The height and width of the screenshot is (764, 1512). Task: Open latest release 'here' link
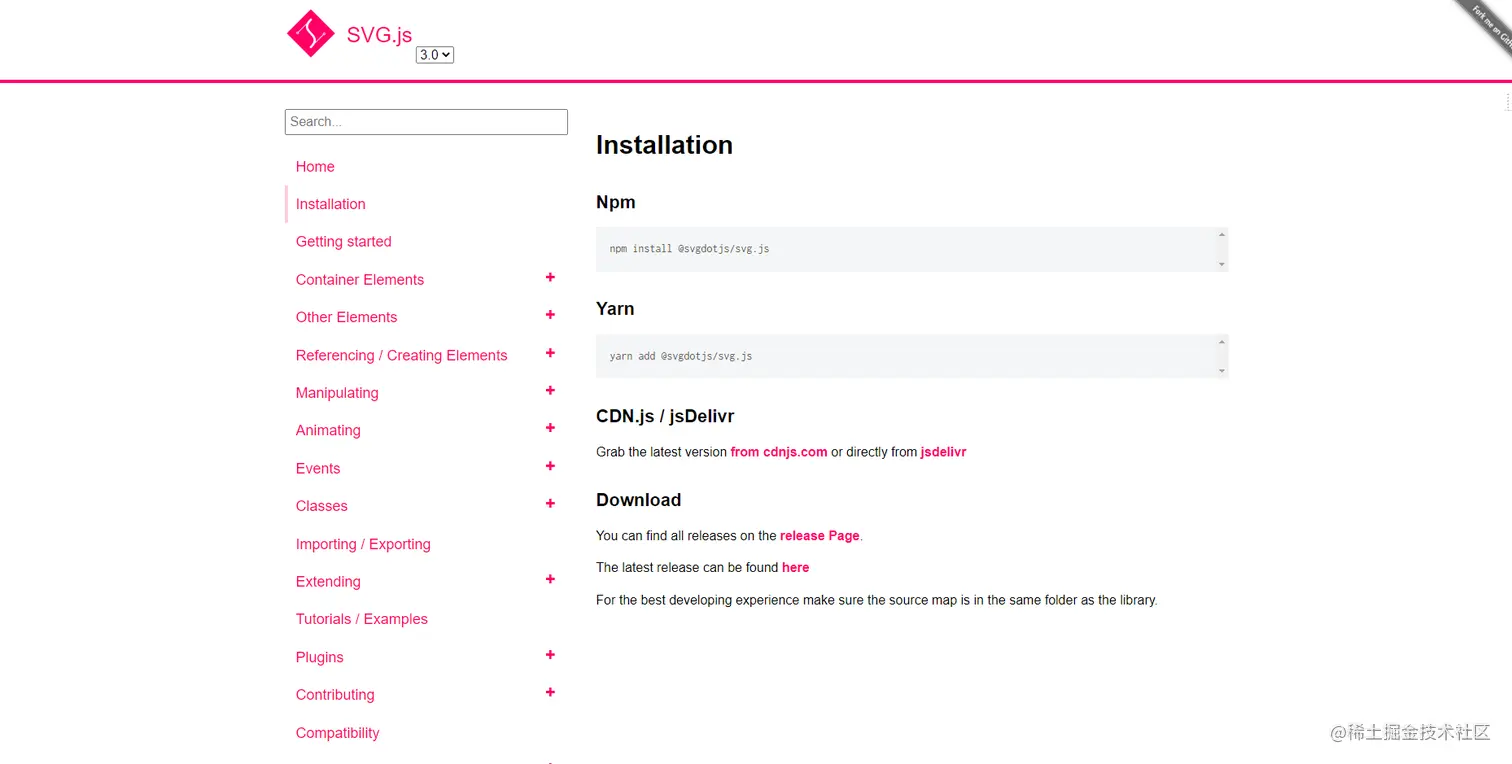pos(796,567)
